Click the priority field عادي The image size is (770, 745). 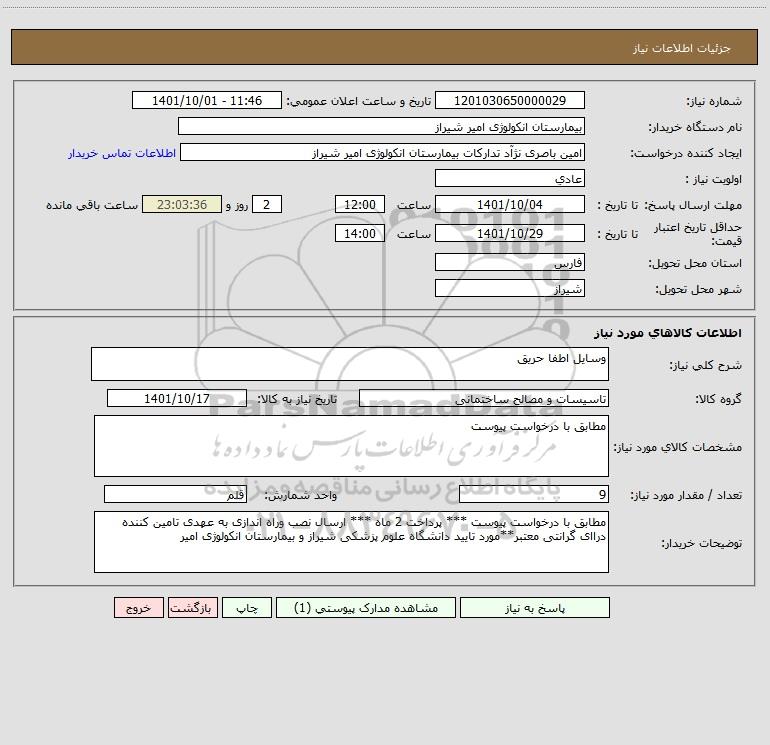point(510,178)
